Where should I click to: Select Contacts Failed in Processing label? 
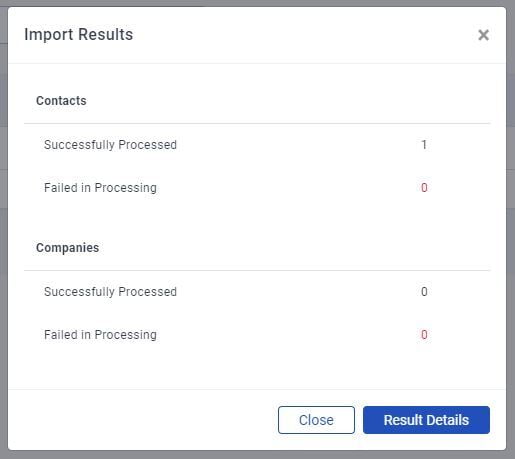[100, 188]
